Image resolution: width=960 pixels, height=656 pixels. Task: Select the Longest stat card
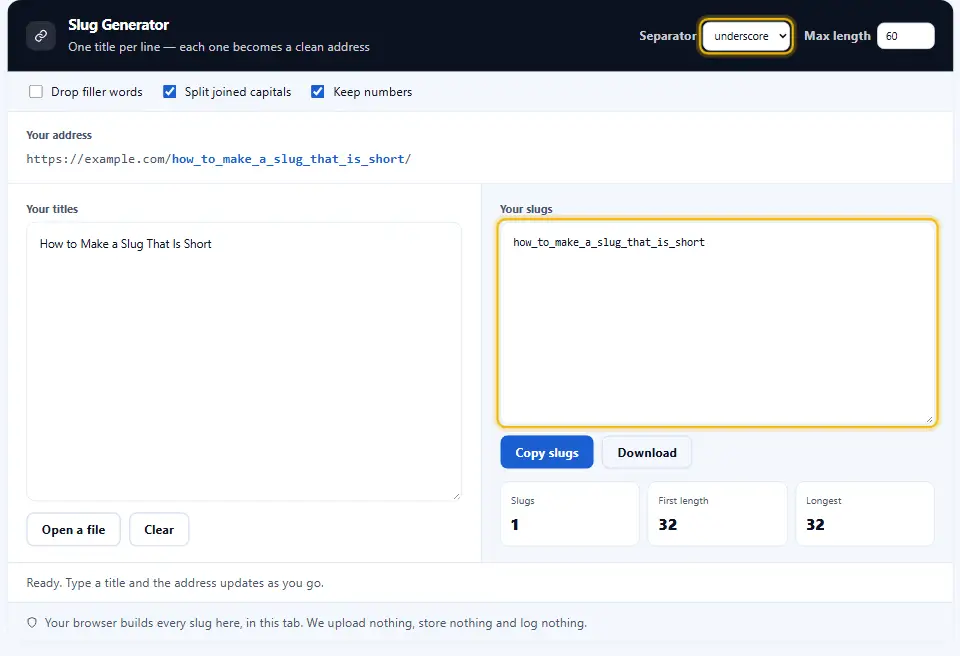(x=864, y=514)
